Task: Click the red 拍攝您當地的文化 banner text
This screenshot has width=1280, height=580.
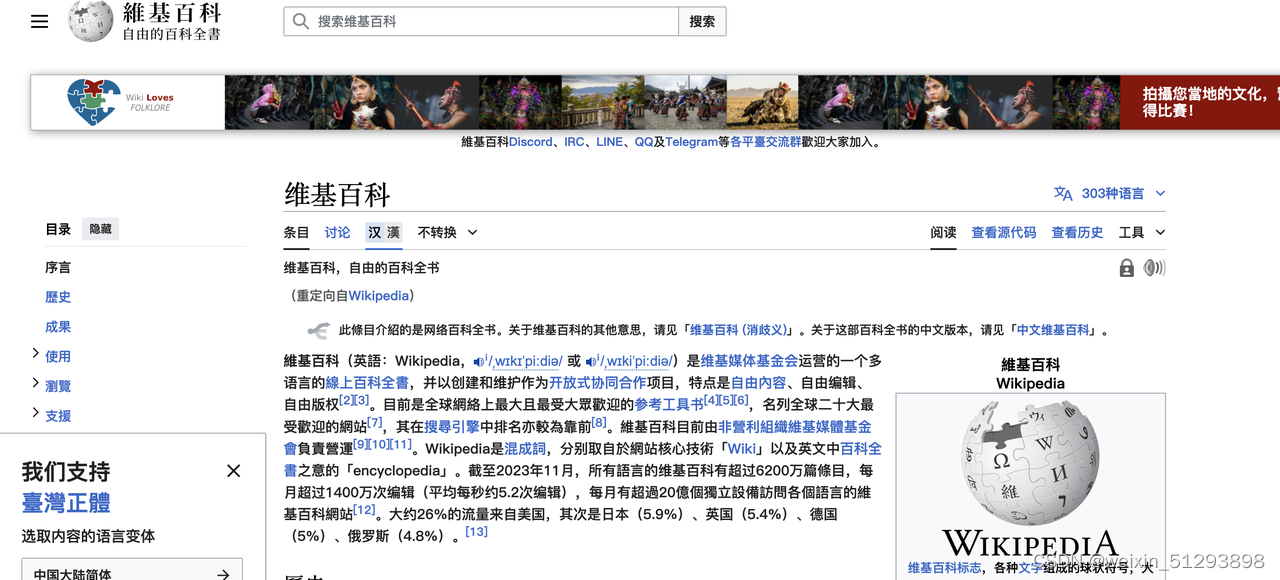Action: [x=1211, y=102]
